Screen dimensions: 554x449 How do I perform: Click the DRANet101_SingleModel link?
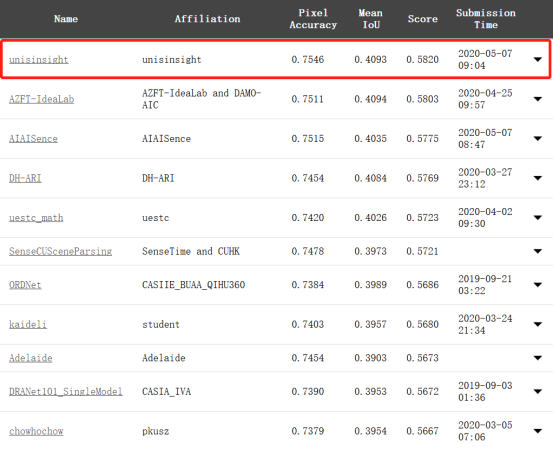[x=66, y=391]
